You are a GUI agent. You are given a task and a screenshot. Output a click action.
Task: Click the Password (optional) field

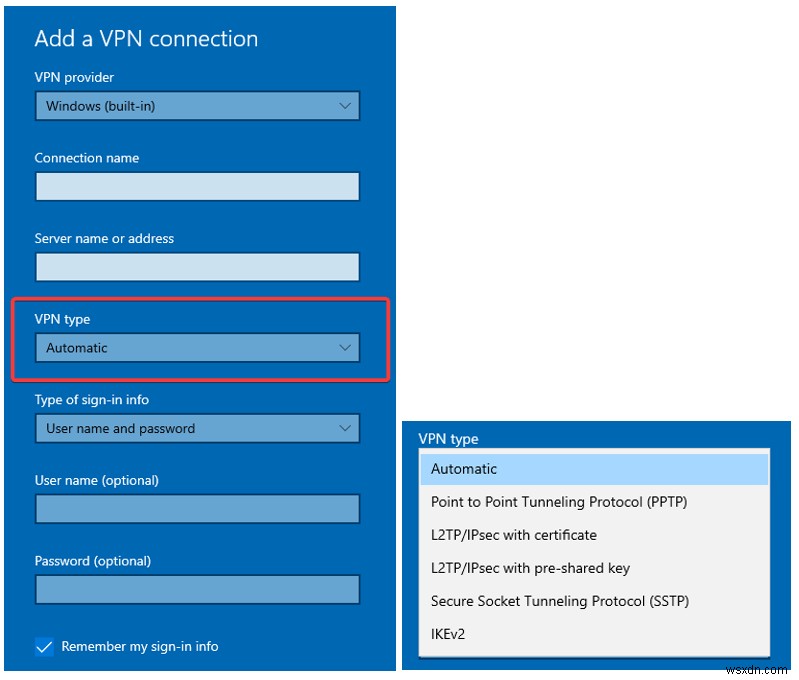click(197, 590)
